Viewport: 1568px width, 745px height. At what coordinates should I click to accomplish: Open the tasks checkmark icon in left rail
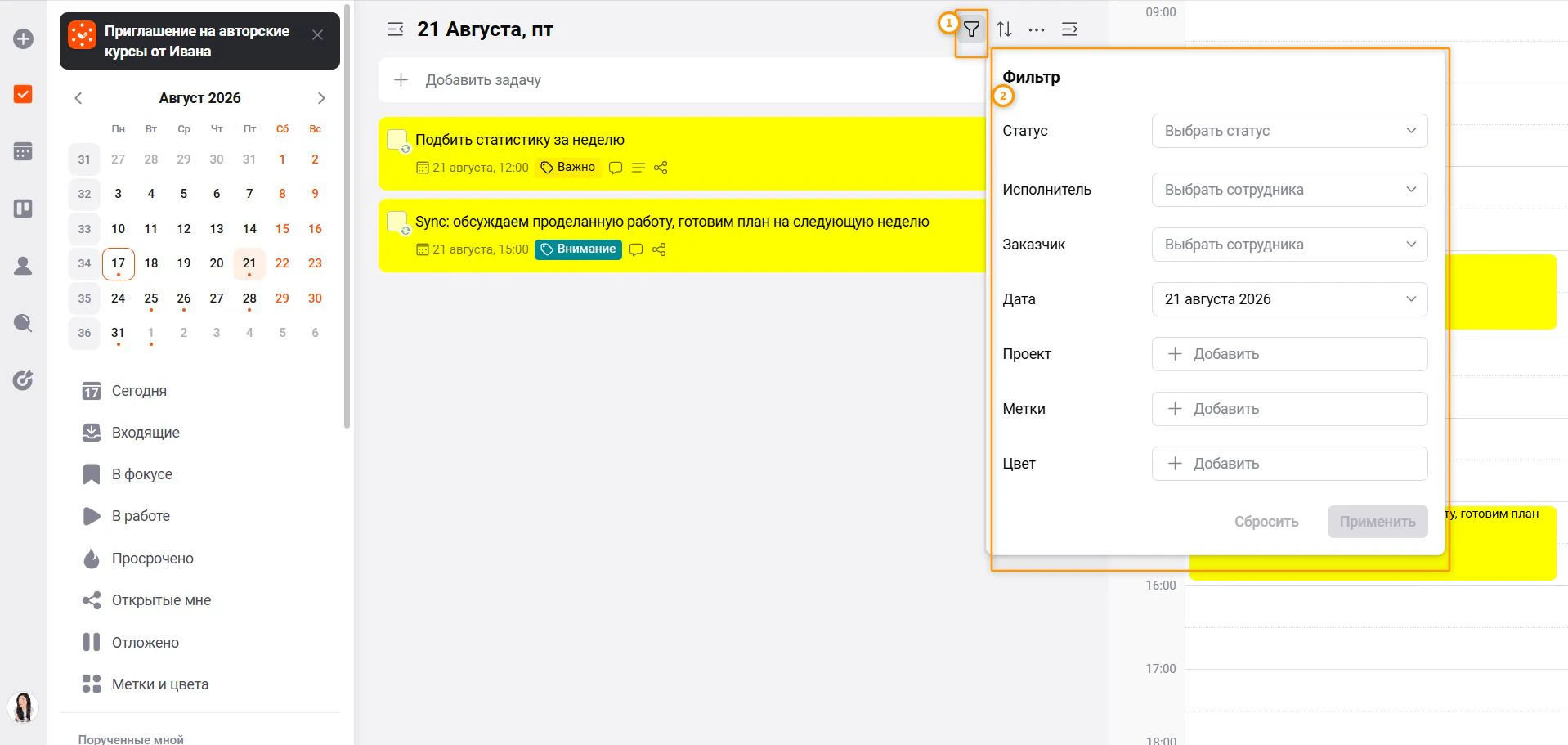[24, 94]
